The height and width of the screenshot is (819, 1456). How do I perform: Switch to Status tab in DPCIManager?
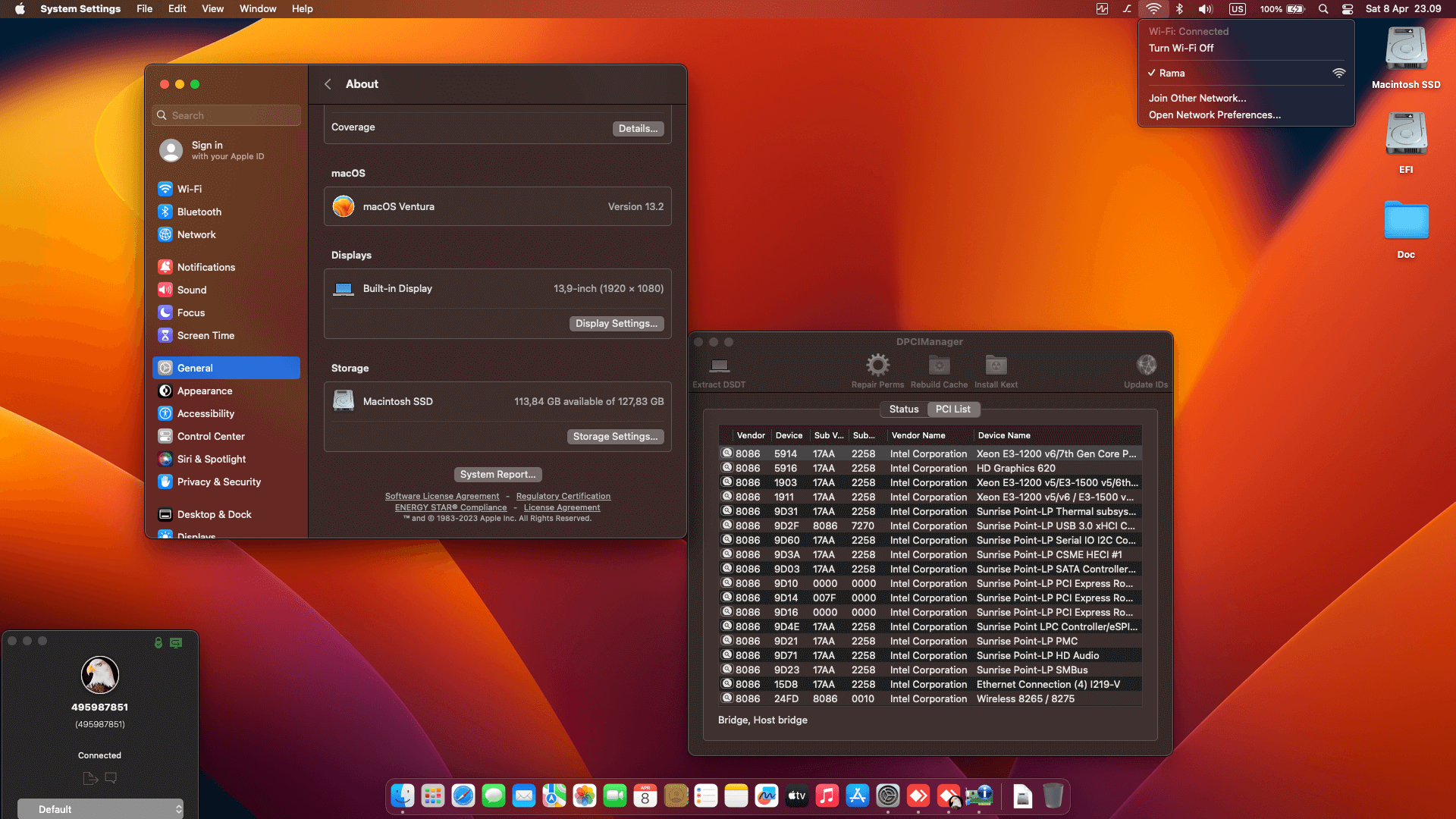point(903,409)
